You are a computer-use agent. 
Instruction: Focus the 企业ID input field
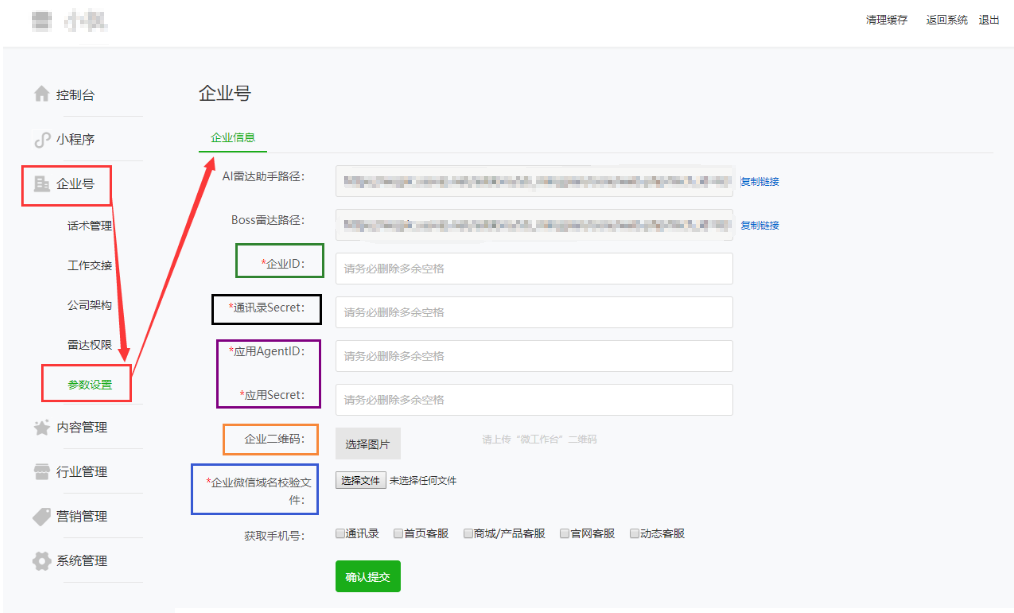click(534, 268)
